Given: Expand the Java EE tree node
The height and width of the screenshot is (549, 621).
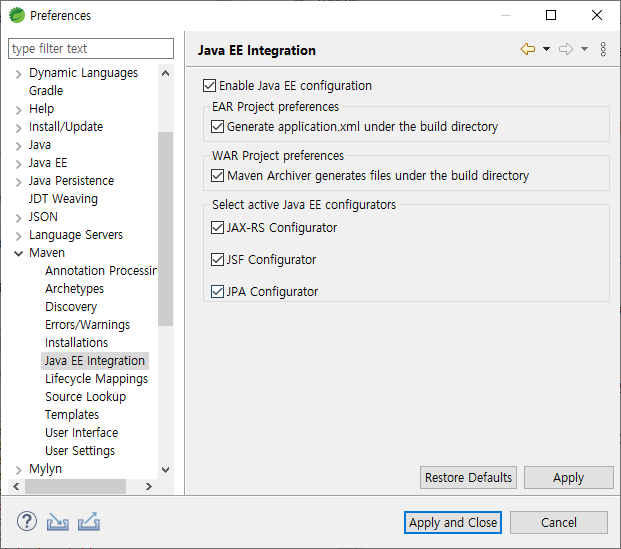Looking at the screenshot, I should click(x=18, y=164).
